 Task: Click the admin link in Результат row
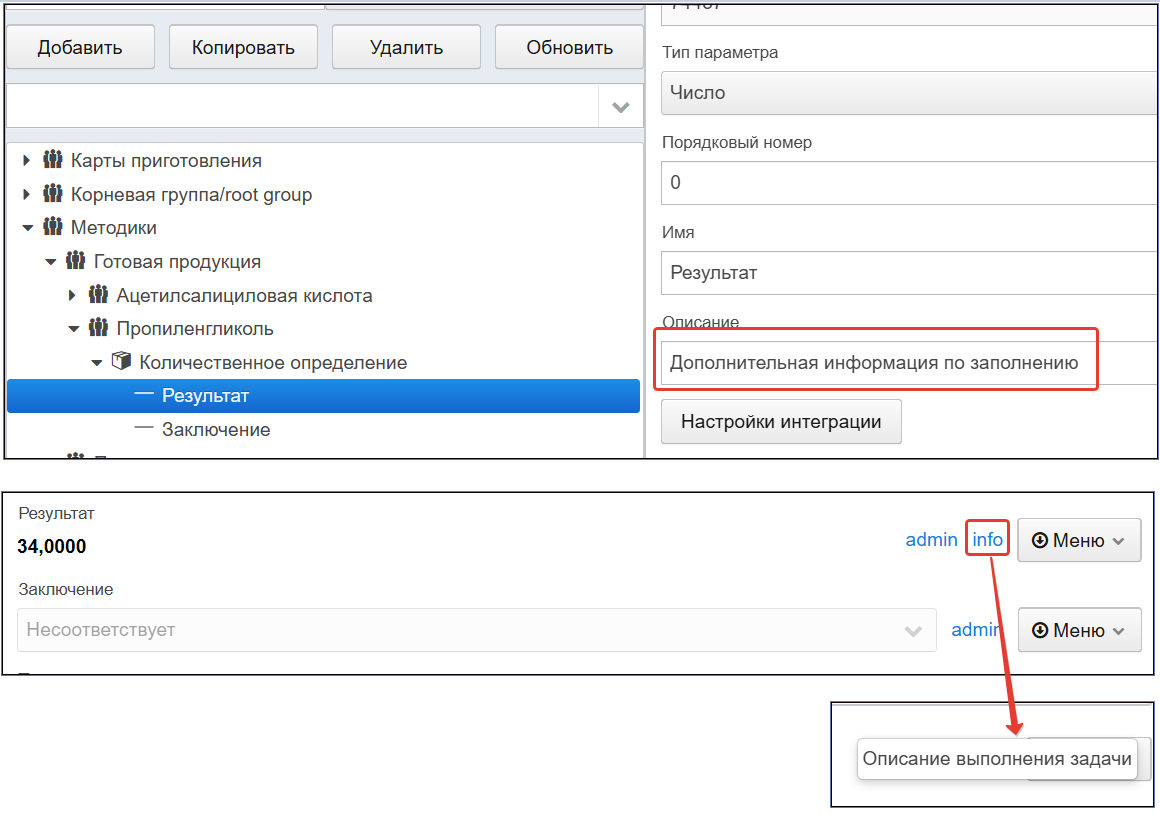coord(931,540)
